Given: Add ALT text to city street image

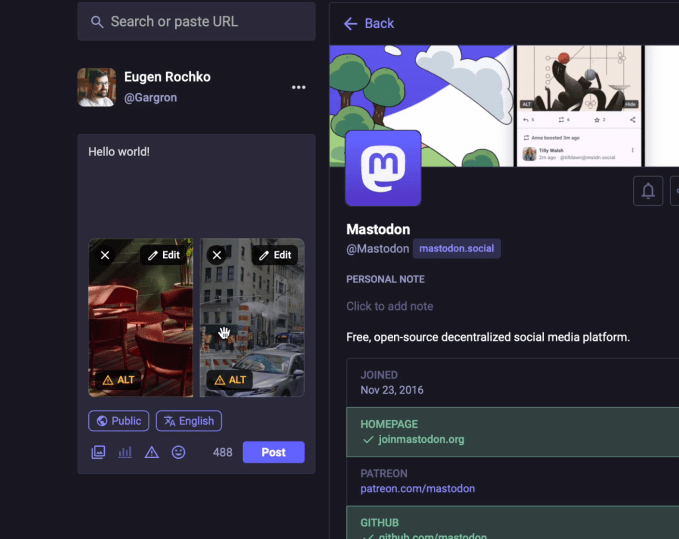Looking at the screenshot, I should tap(230, 380).
